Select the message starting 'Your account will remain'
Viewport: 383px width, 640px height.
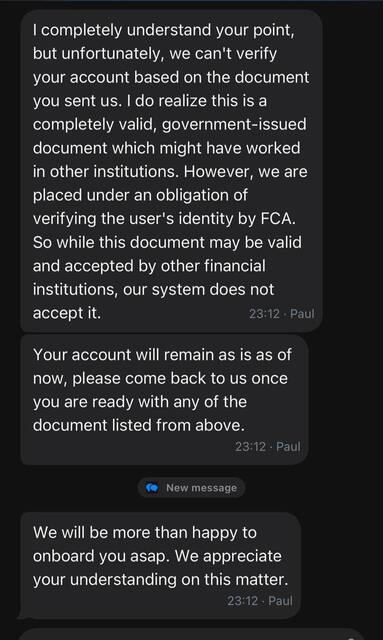coord(165,400)
